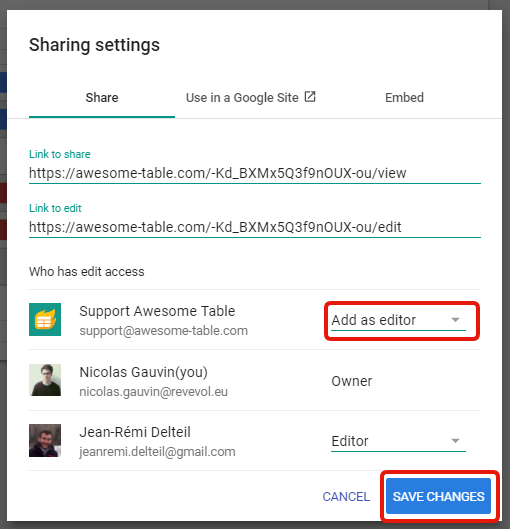The width and height of the screenshot is (510, 529).
Task: Open Jean-Rémi Delteil's Editor role dropdown
Action: (x=398, y=441)
